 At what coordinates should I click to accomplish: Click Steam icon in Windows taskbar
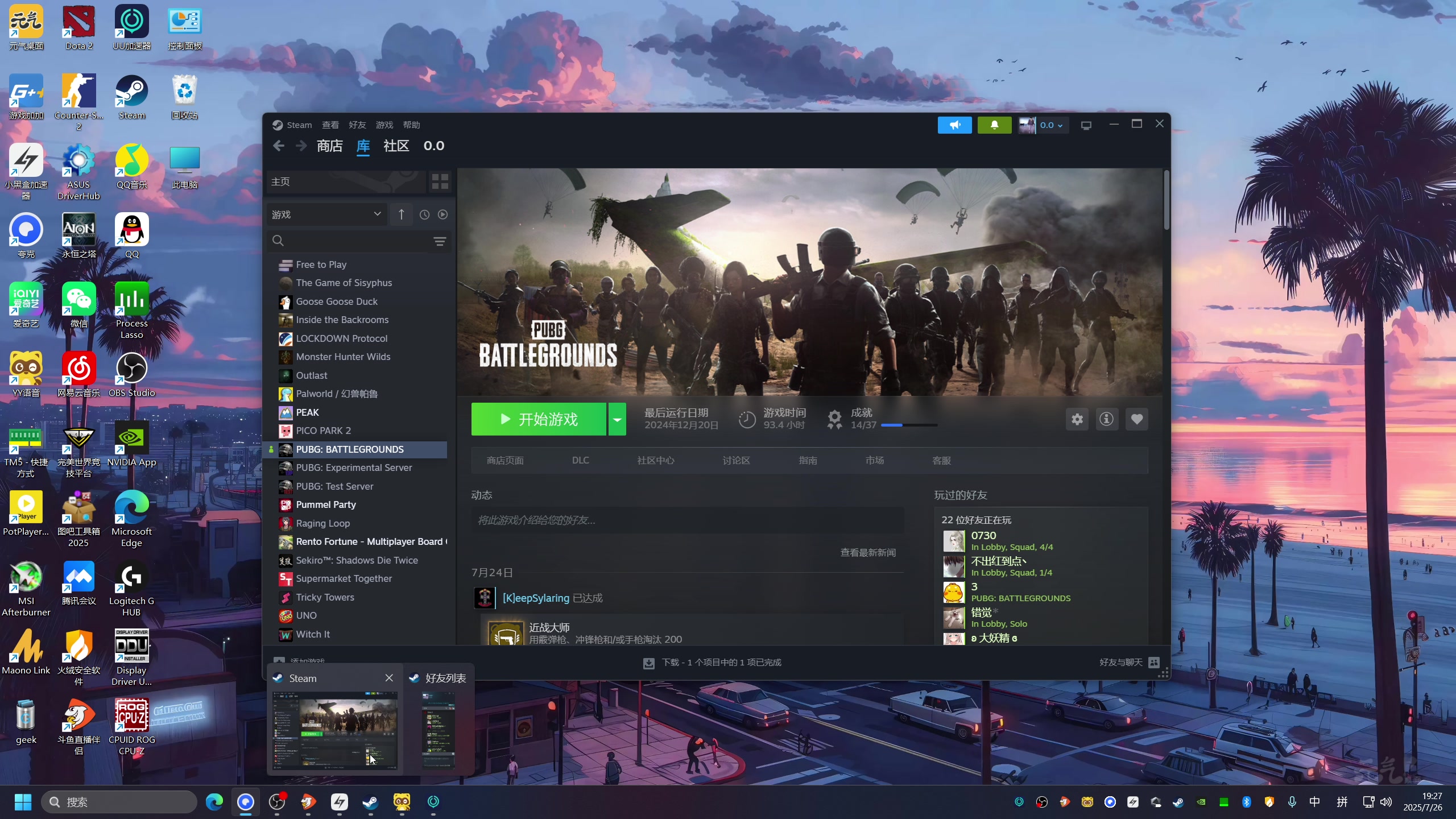pyautogui.click(x=370, y=802)
